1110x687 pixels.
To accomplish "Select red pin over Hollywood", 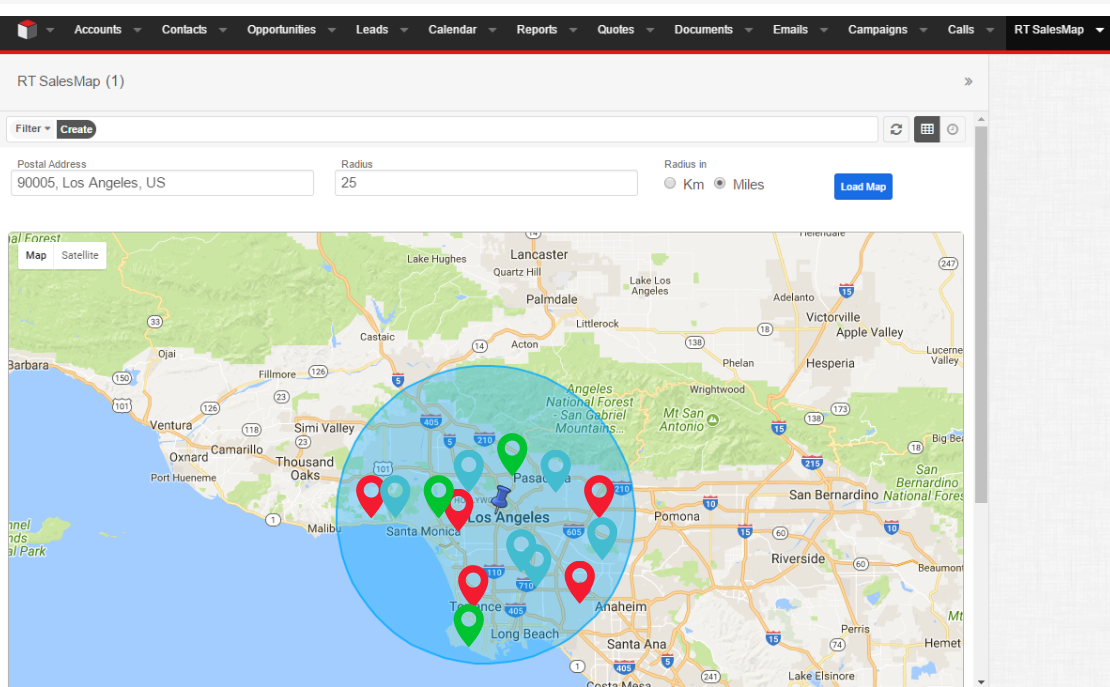I will tap(461, 511).
